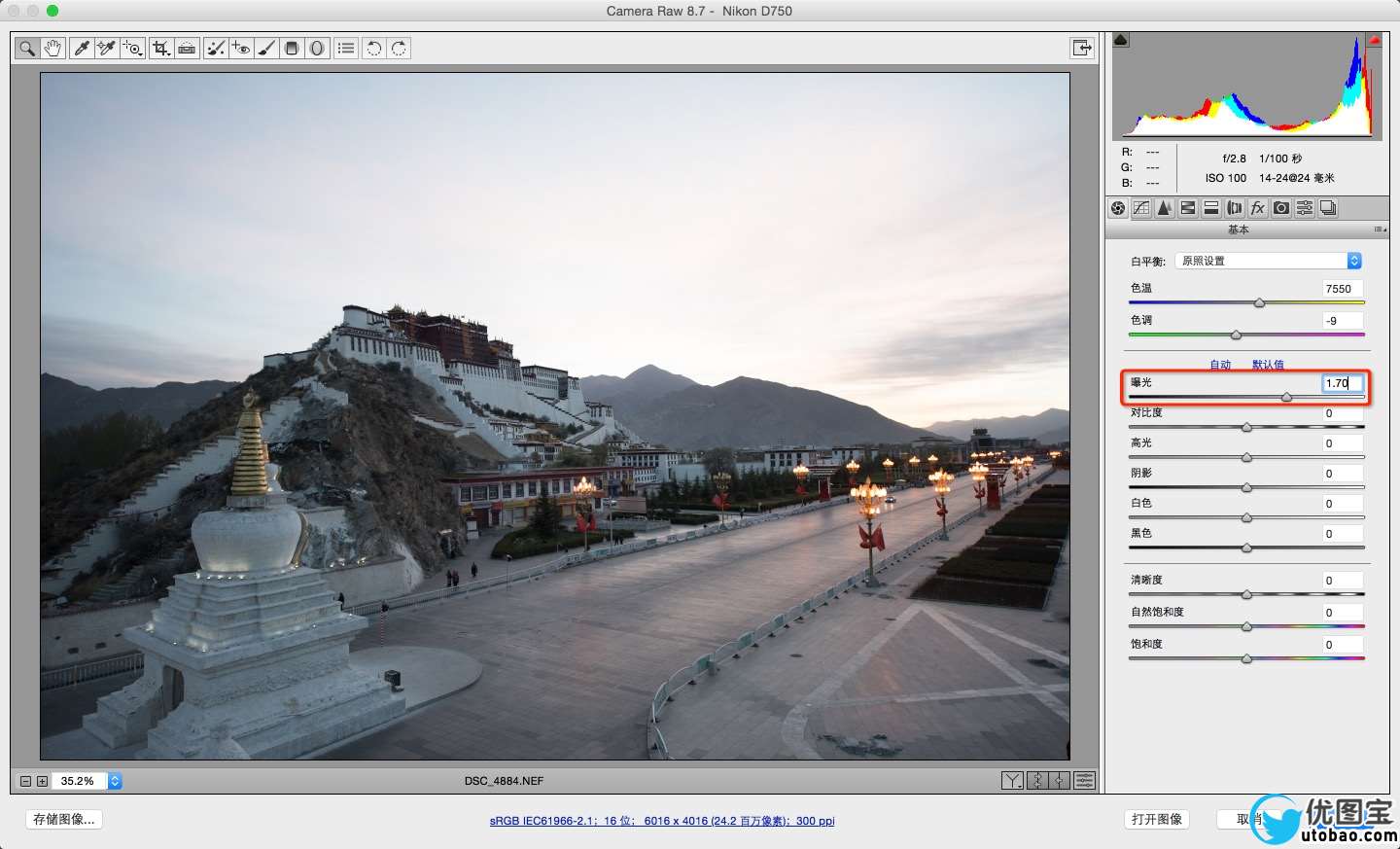Screen dimensions: 1400x849
Task: Adjust the 对比度 contrast slider
Action: 1247,427
